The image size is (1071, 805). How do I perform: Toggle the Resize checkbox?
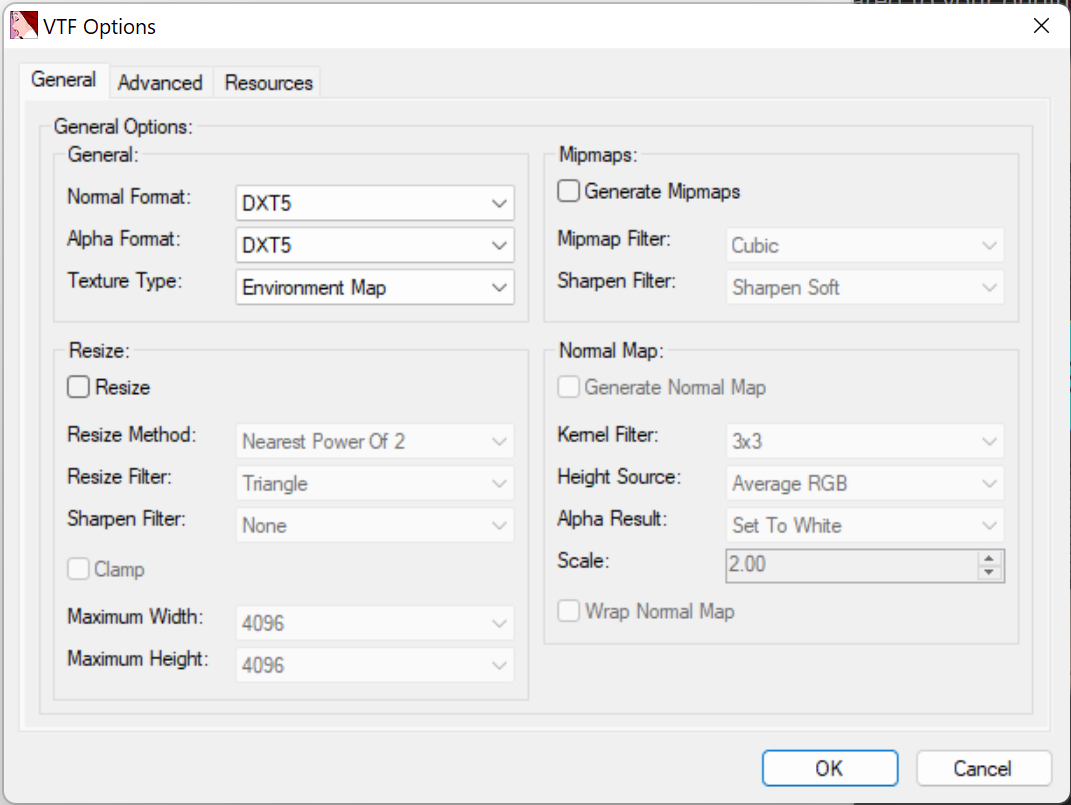[79, 387]
